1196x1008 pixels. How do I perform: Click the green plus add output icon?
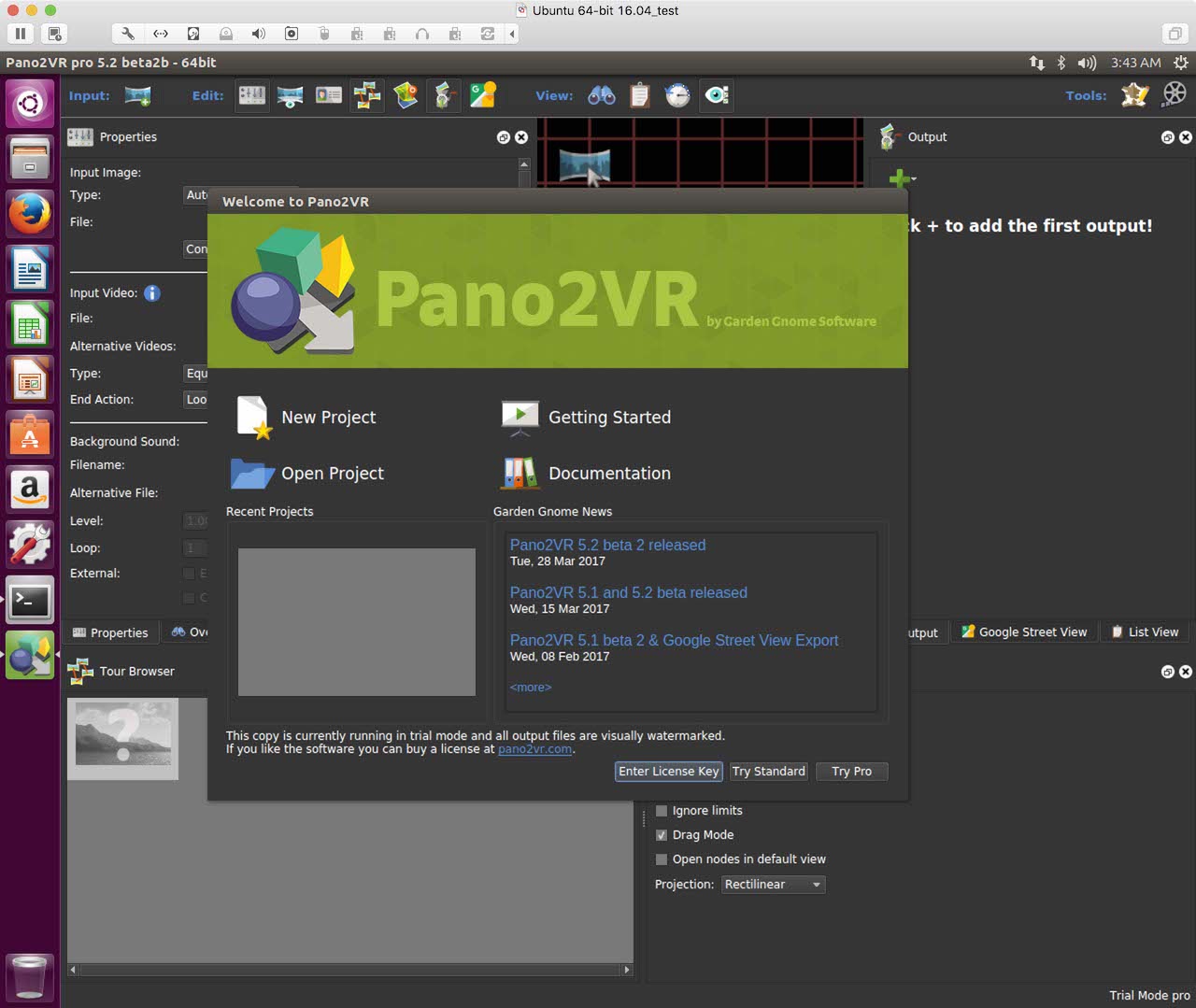[899, 177]
